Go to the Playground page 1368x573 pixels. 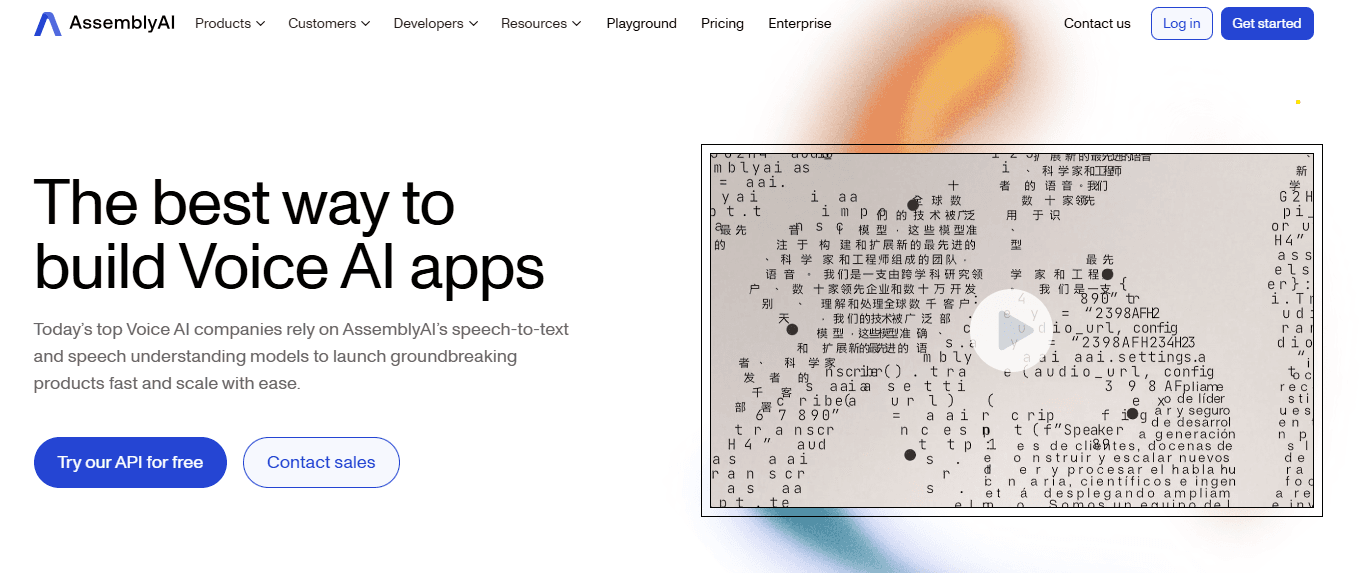tap(641, 23)
